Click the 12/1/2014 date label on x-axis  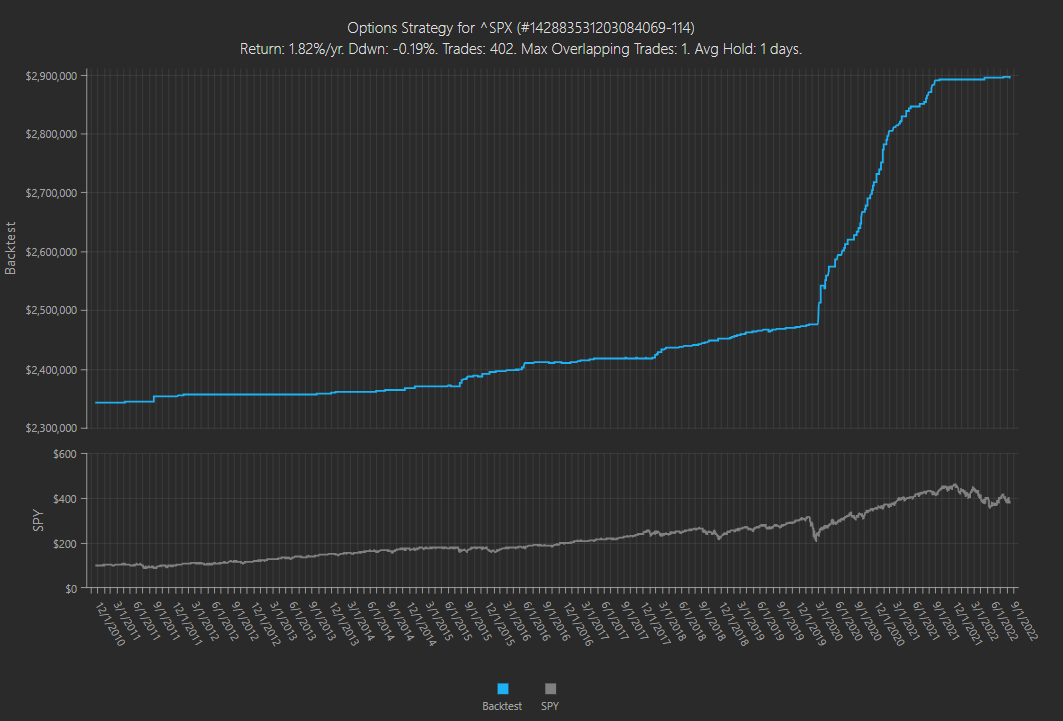(x=422, y=623)
